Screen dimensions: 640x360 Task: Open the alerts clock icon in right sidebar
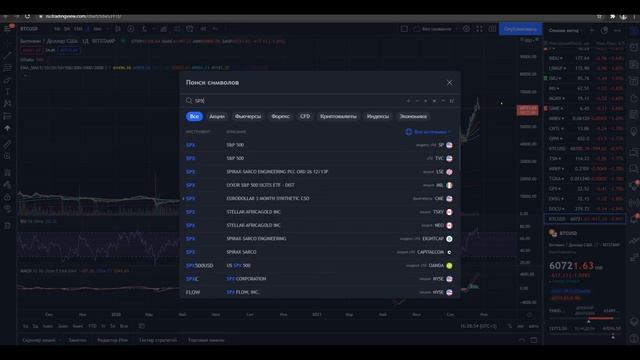634,48
